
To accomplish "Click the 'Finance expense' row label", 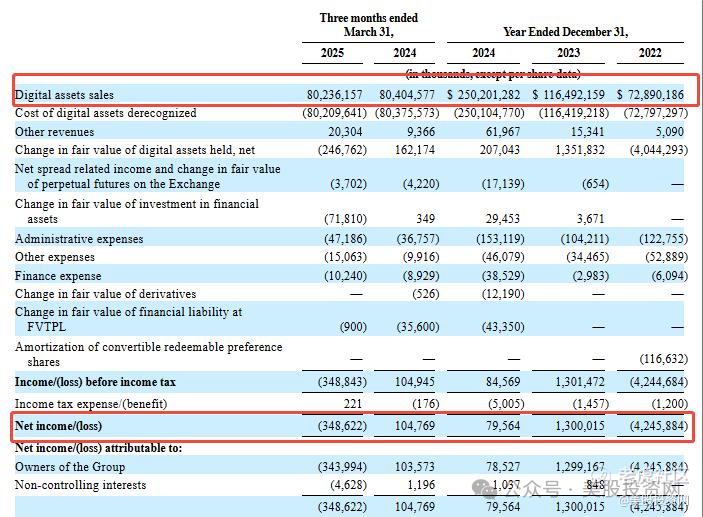I will click(x=58, y=276).
